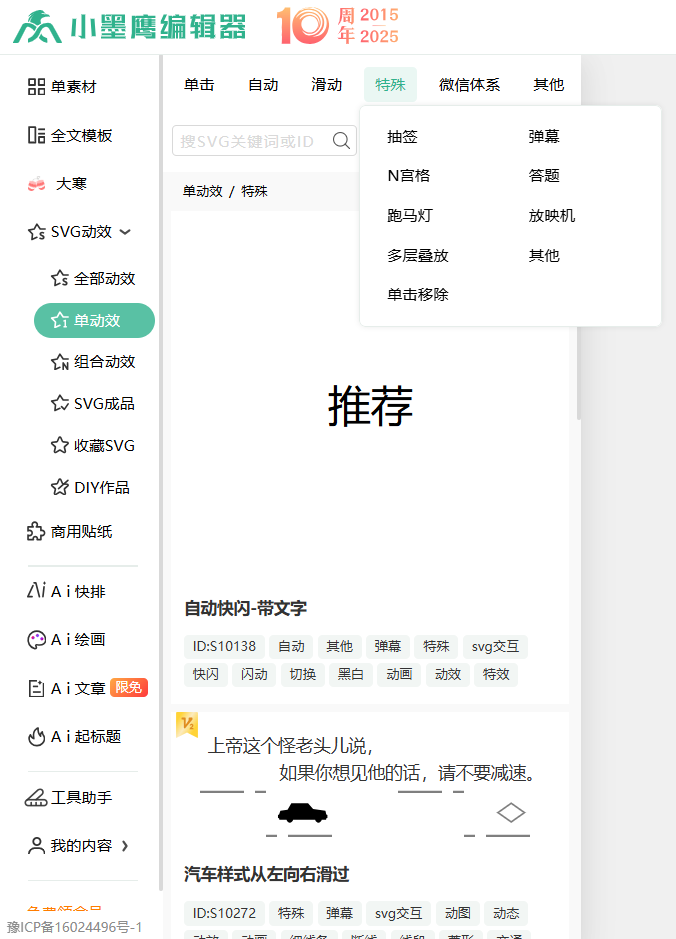Open the 微信体系 category dropdown
The image size is (676, 939).
pos(469,85)
